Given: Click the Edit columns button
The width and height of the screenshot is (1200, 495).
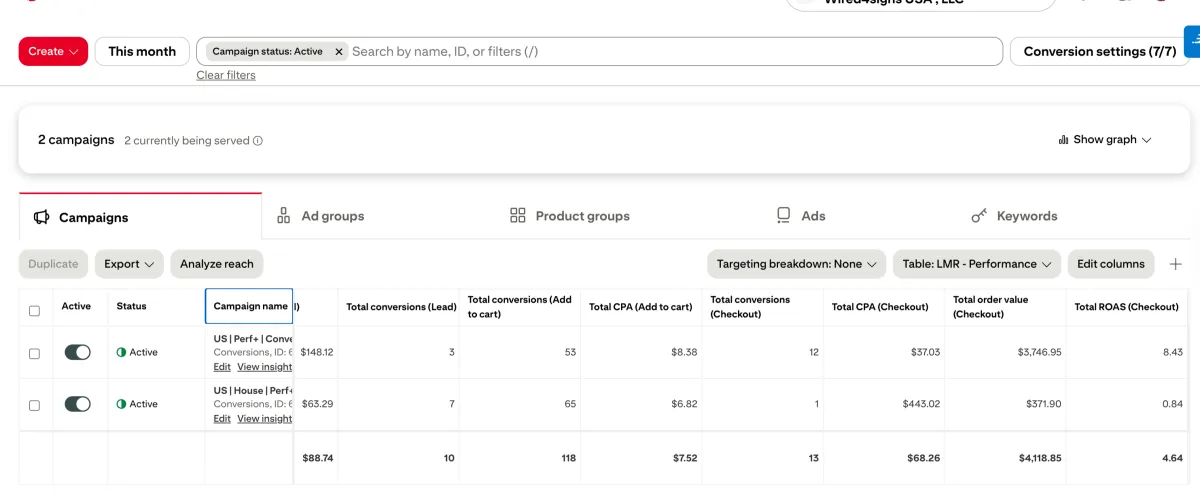Looking at the screenshot, I should 1110,264.
